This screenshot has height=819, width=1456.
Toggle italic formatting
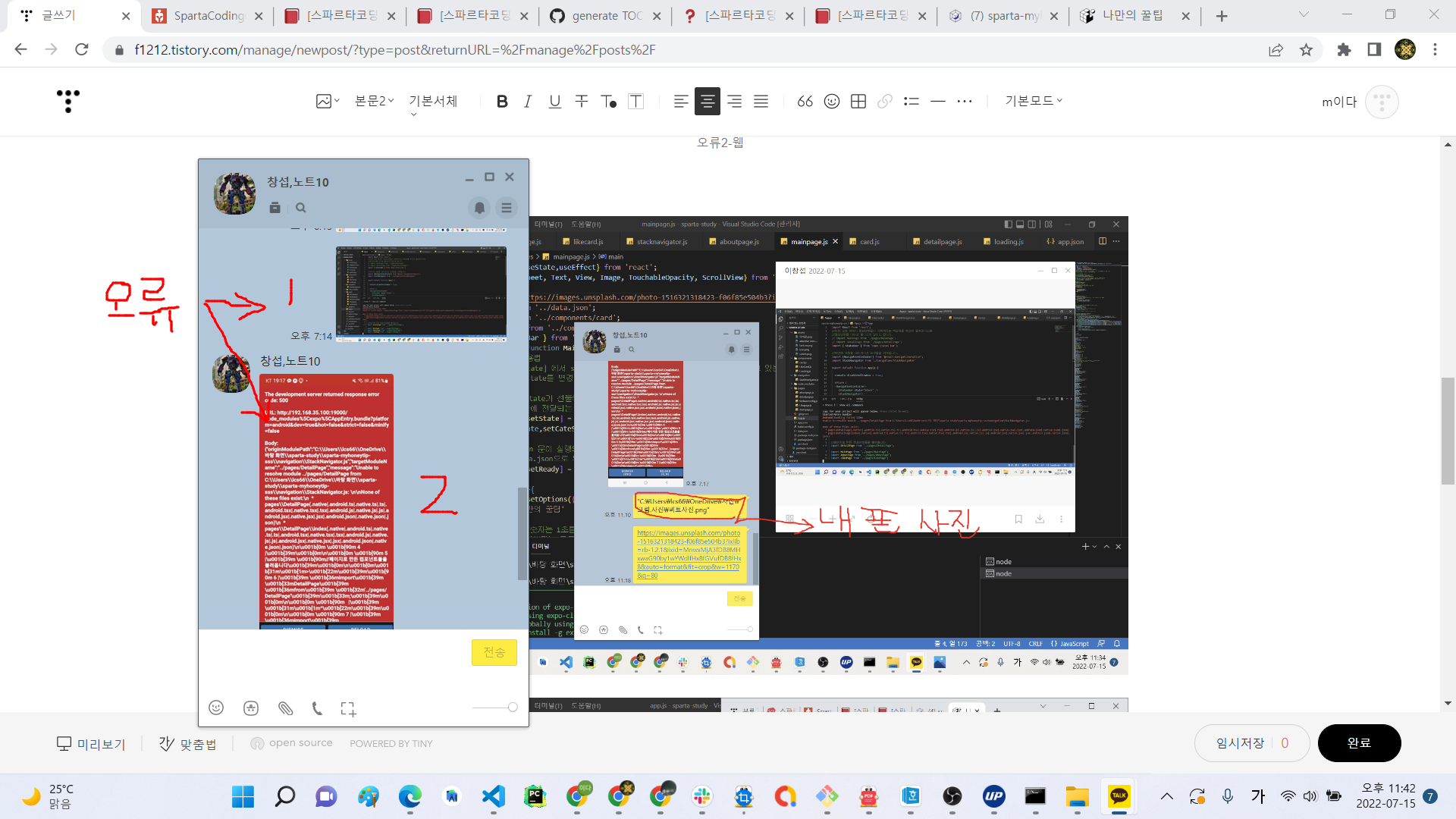coord(528,101)
